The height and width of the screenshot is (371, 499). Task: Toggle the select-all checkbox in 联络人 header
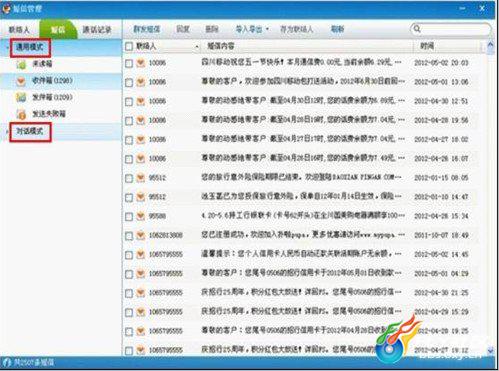(129, 47)
